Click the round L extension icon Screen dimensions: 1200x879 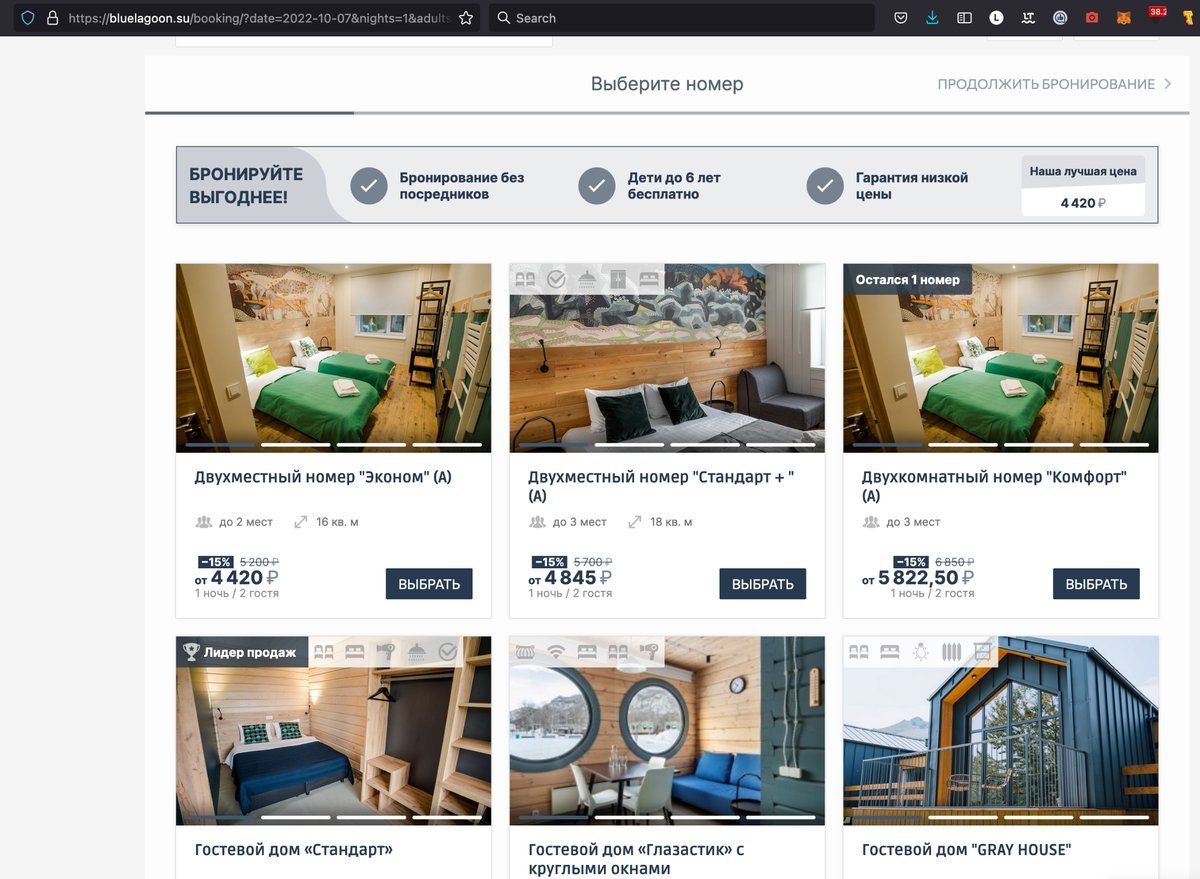pyautogui.click(x=997, y=18)
